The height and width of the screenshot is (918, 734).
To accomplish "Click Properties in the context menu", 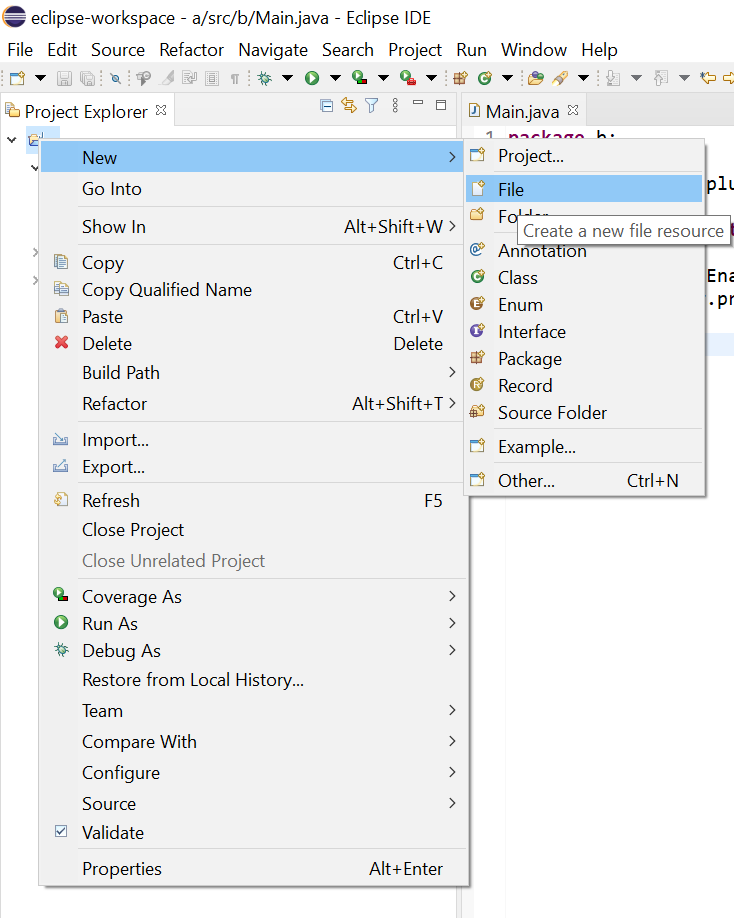I will [254, 868].
